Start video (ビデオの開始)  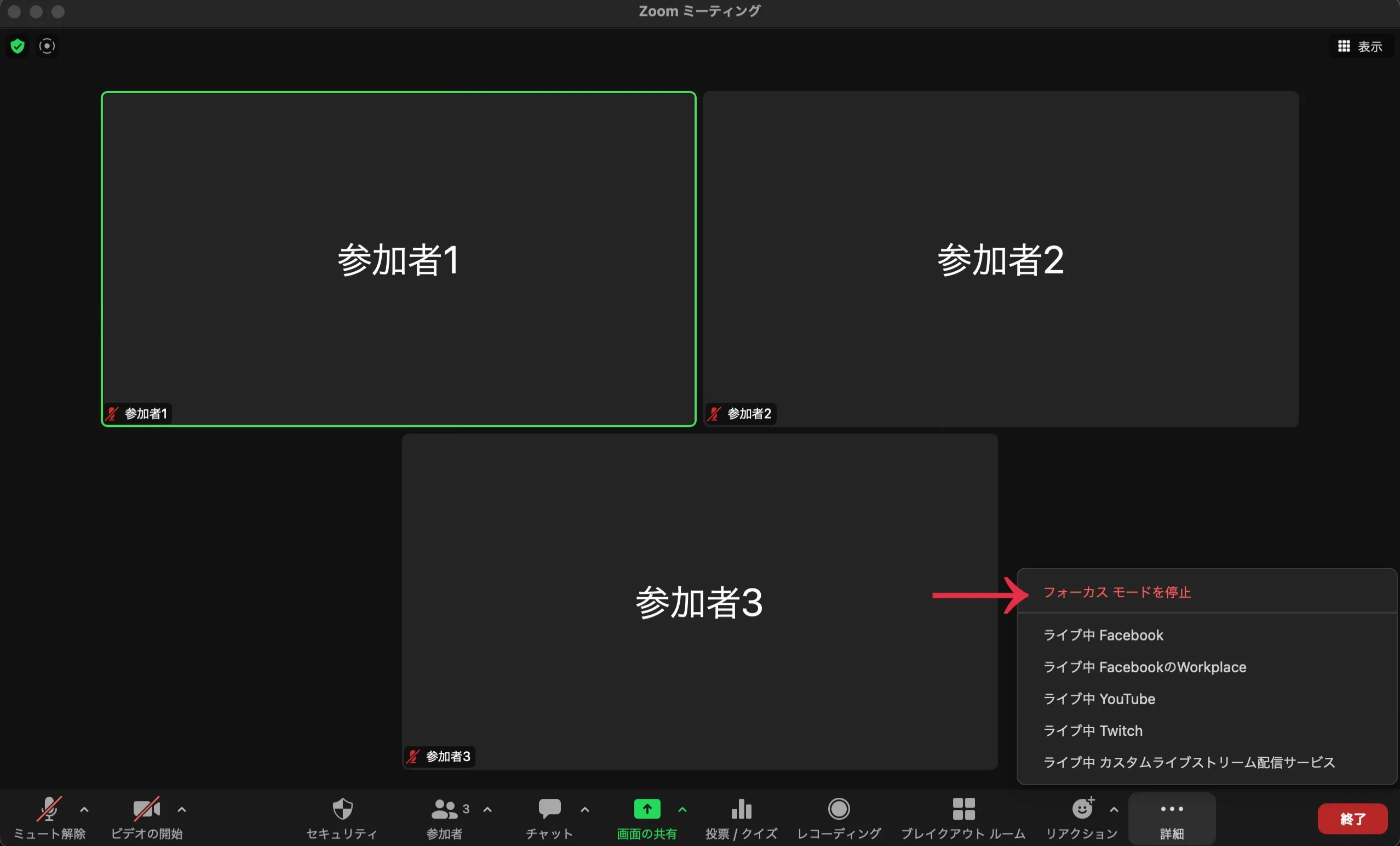[146, 809]
